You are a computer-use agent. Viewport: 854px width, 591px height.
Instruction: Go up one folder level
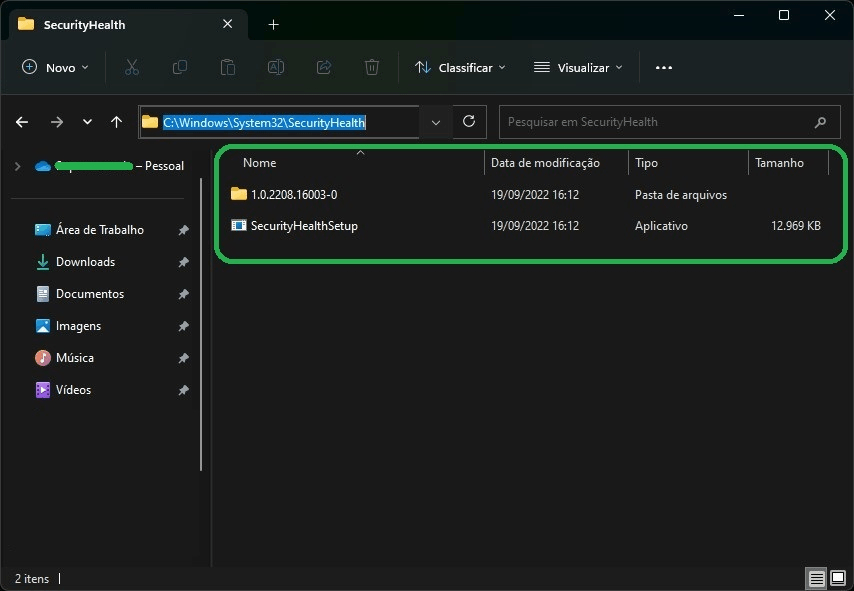116,122
